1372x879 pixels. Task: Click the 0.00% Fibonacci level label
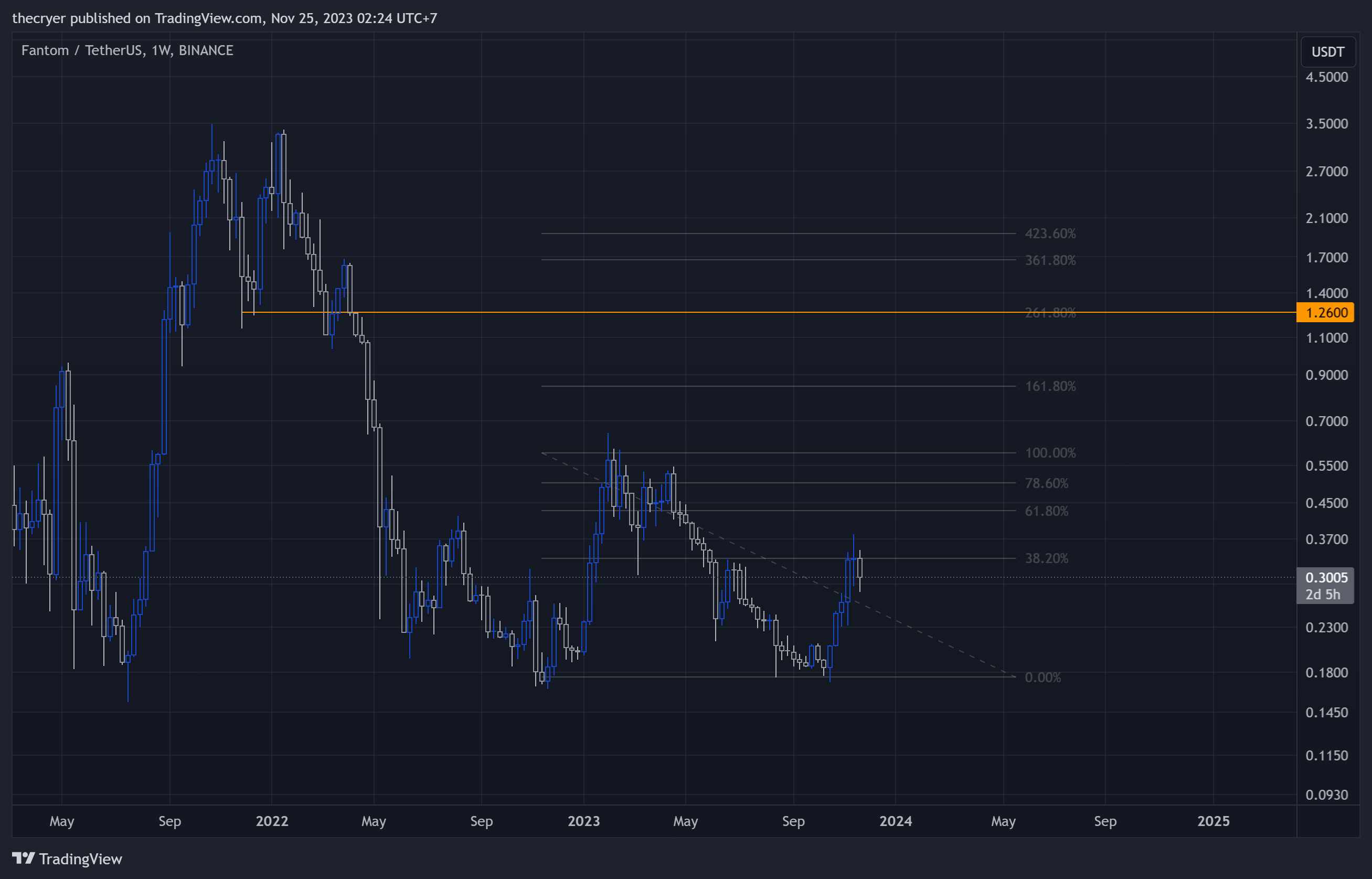(1043, 677)
